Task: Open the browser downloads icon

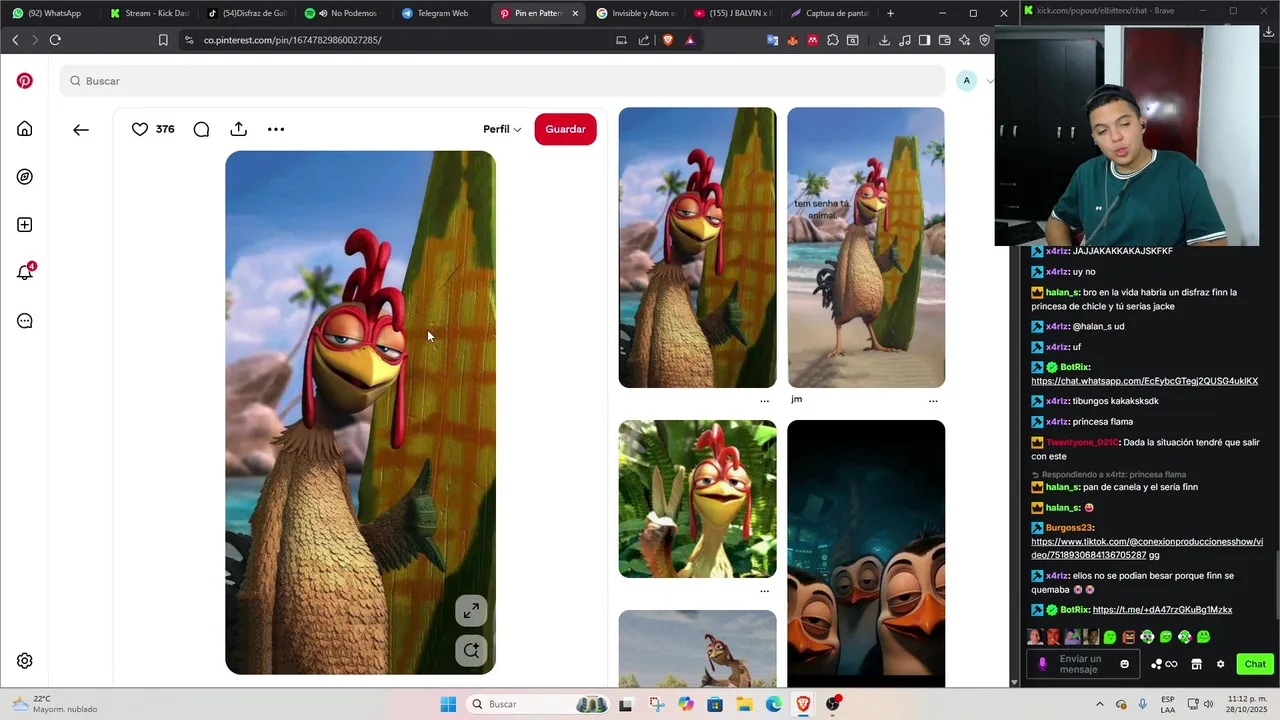Action: (x=884, y=40)
